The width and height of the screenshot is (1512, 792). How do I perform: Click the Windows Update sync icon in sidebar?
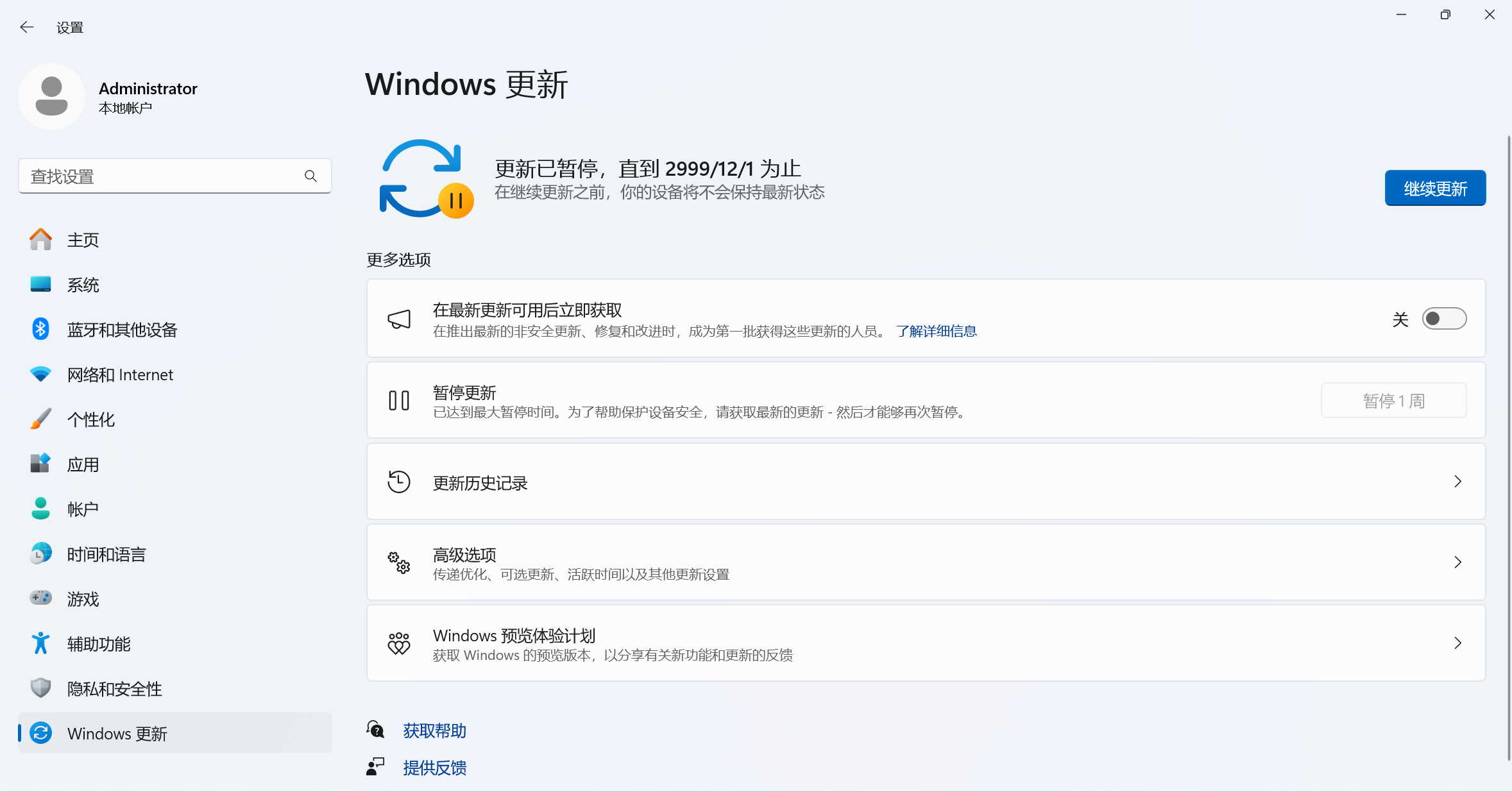[40, 733]
